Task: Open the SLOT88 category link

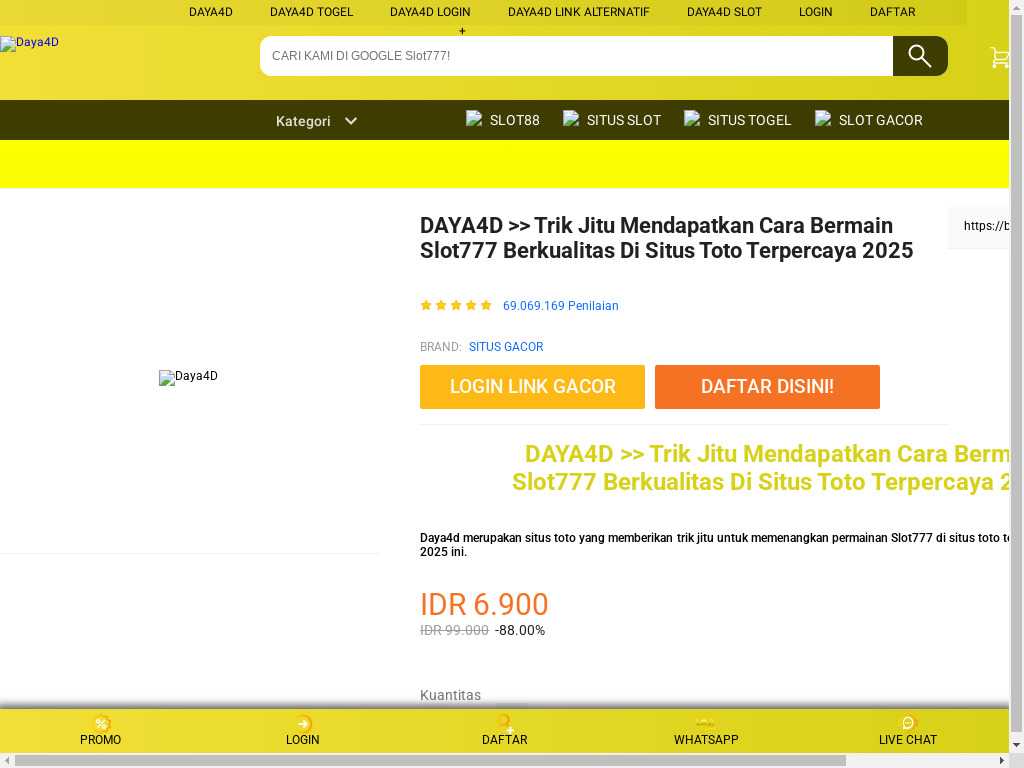Action: [515, 120]
